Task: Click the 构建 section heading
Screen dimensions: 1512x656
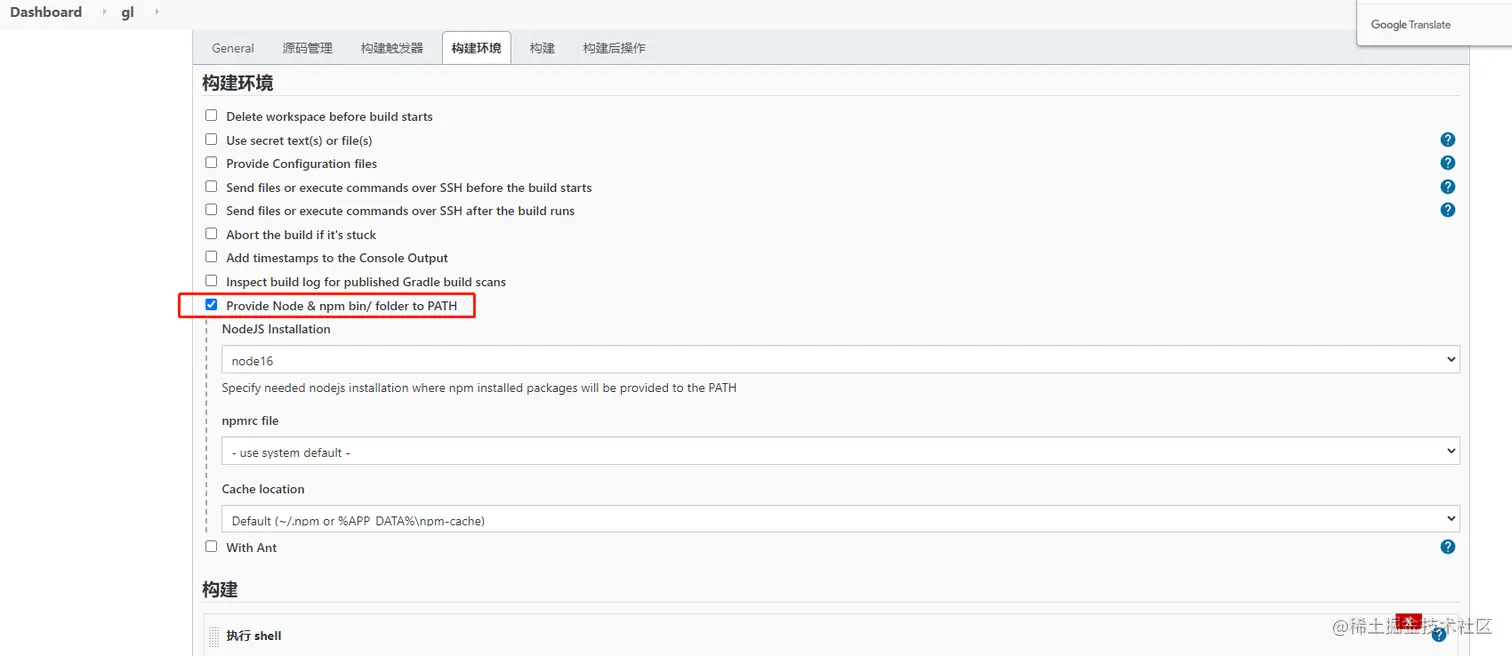Action: pos(220,590)
